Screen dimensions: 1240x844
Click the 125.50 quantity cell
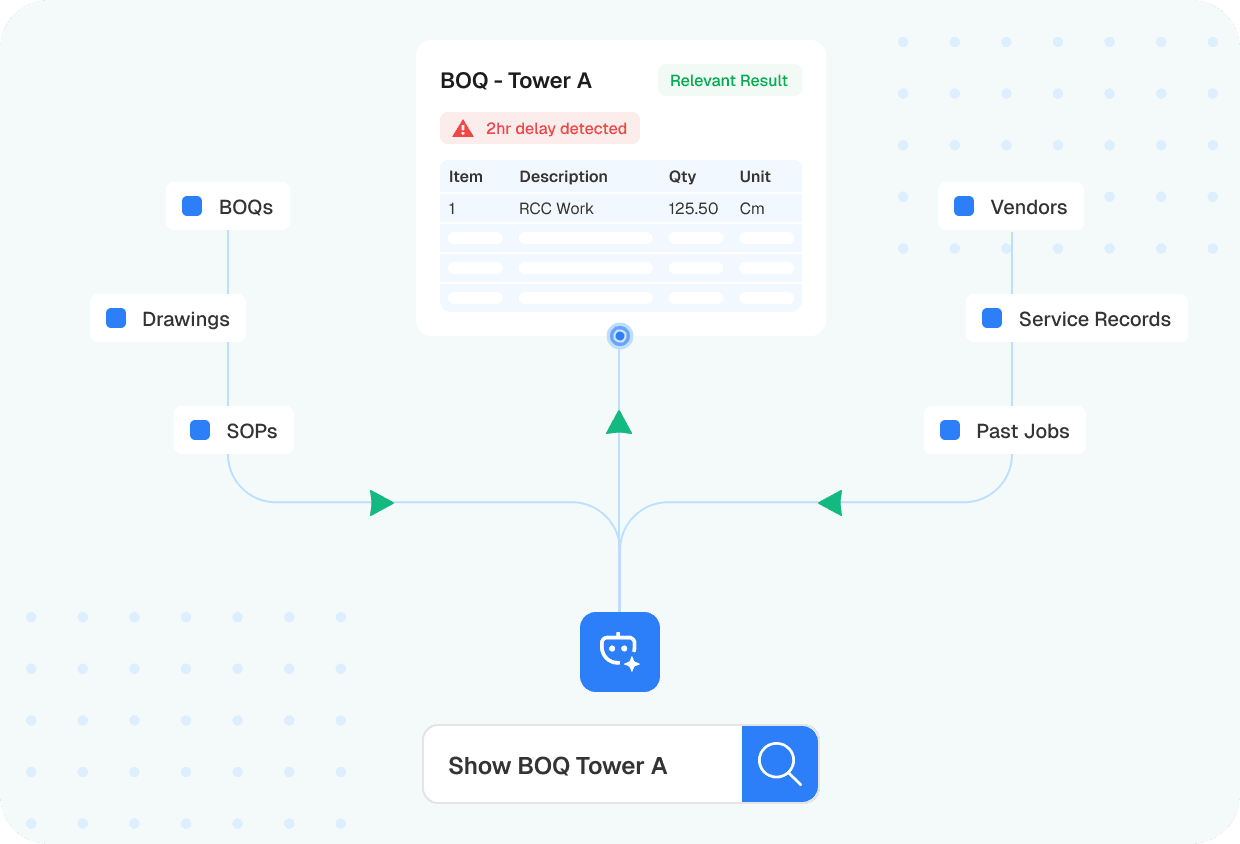click(x=694, y=208)
